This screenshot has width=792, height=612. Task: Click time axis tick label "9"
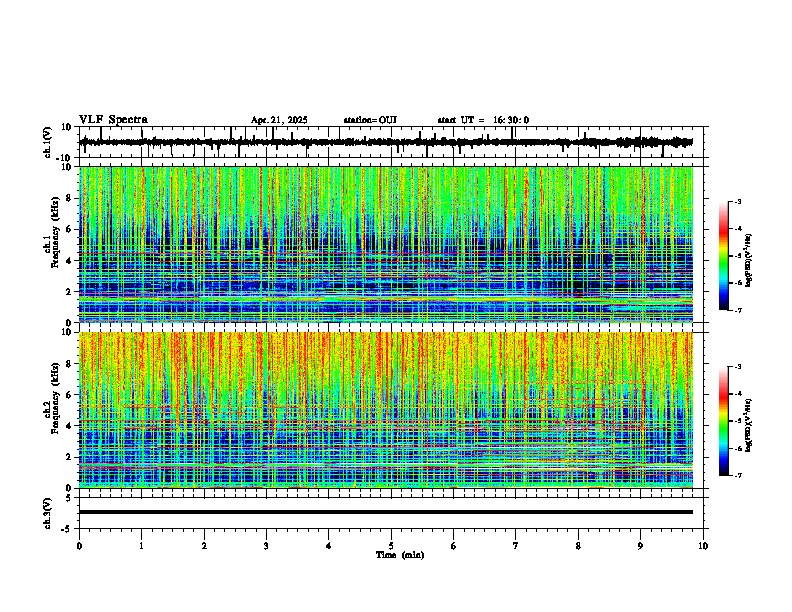[x=640, y=546]
